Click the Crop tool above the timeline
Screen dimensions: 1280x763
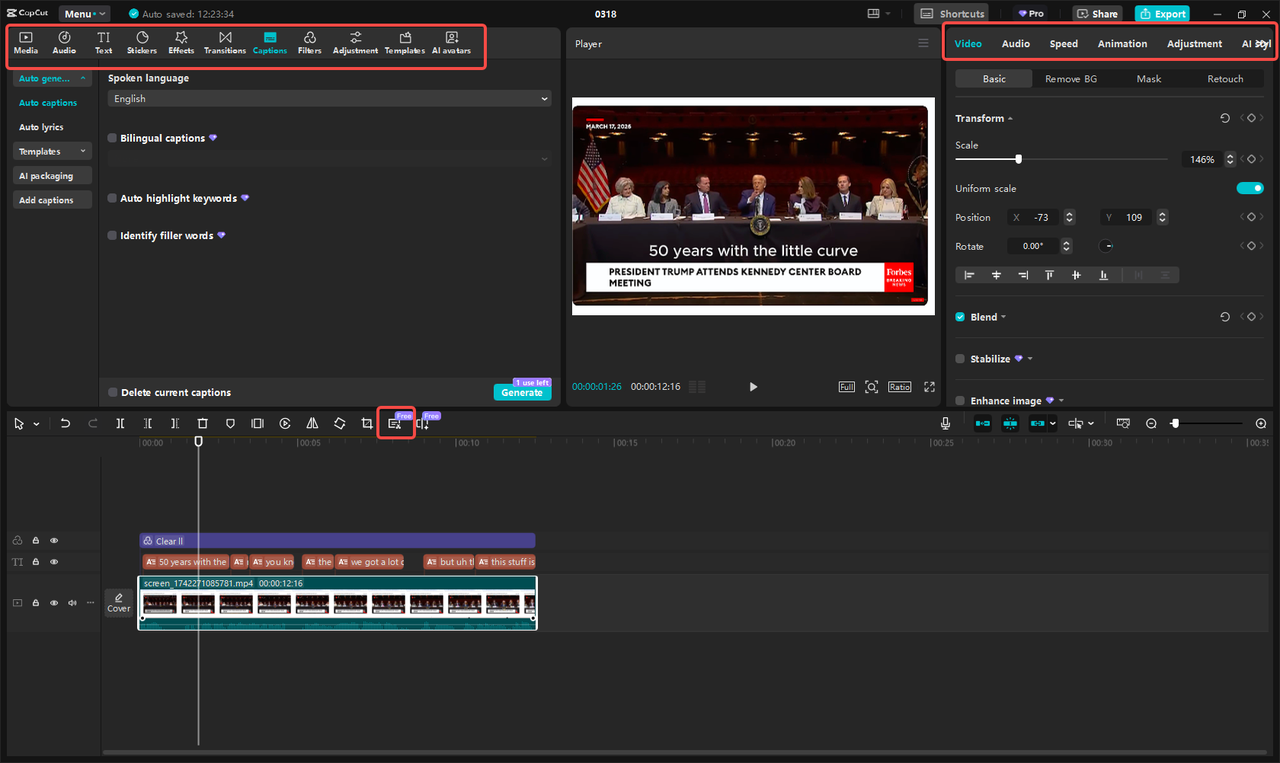click(367, 423)
